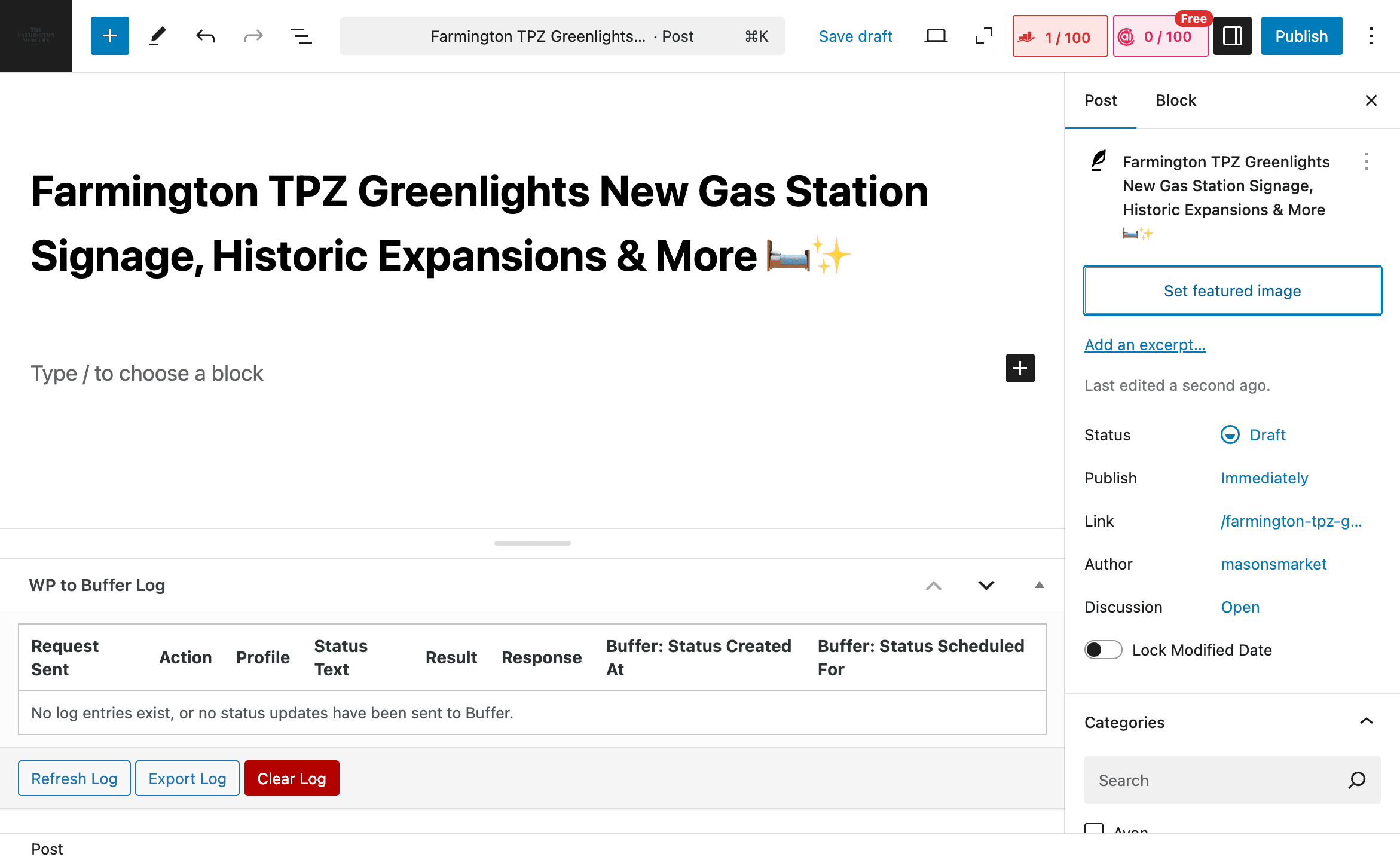The image size is (1400, 863).
Task: Click Save draft
Action: coord(855,36)
